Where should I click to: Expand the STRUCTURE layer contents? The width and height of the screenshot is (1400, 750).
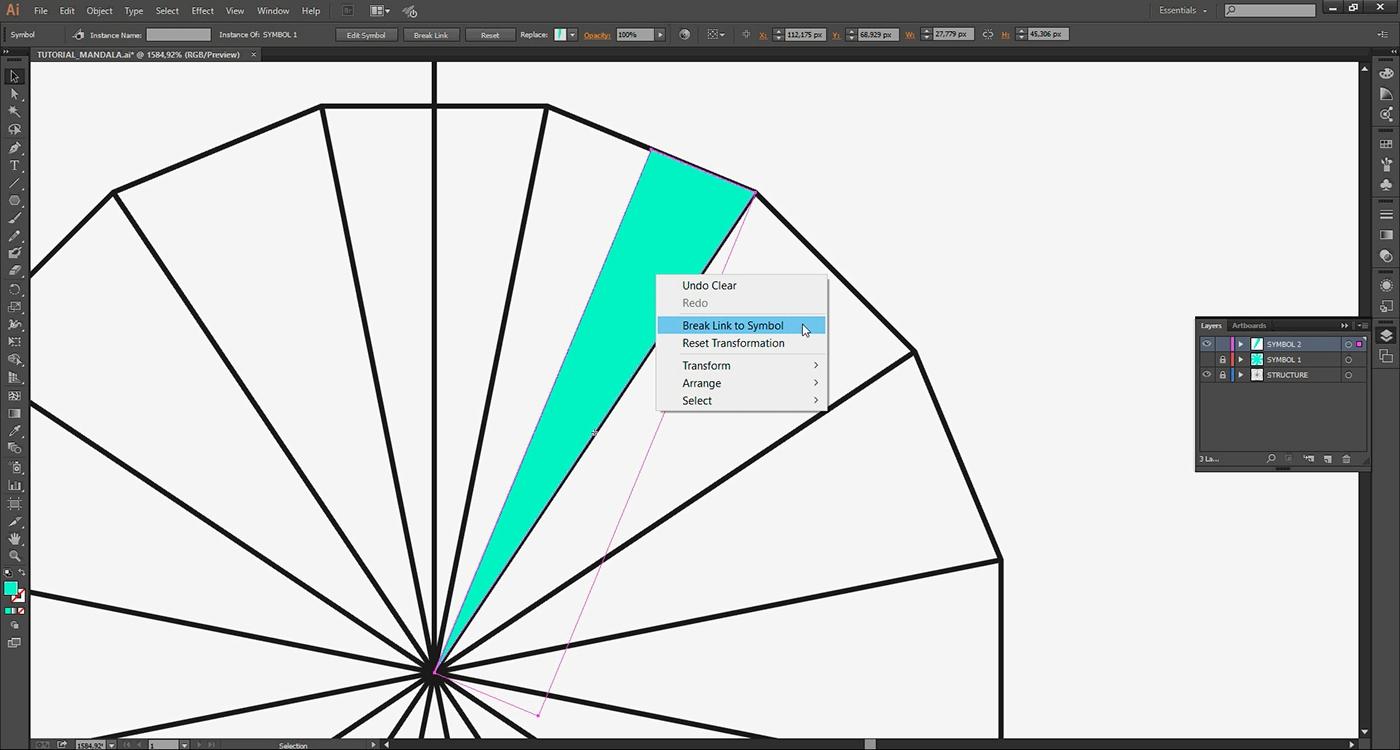pos(1241,375)
